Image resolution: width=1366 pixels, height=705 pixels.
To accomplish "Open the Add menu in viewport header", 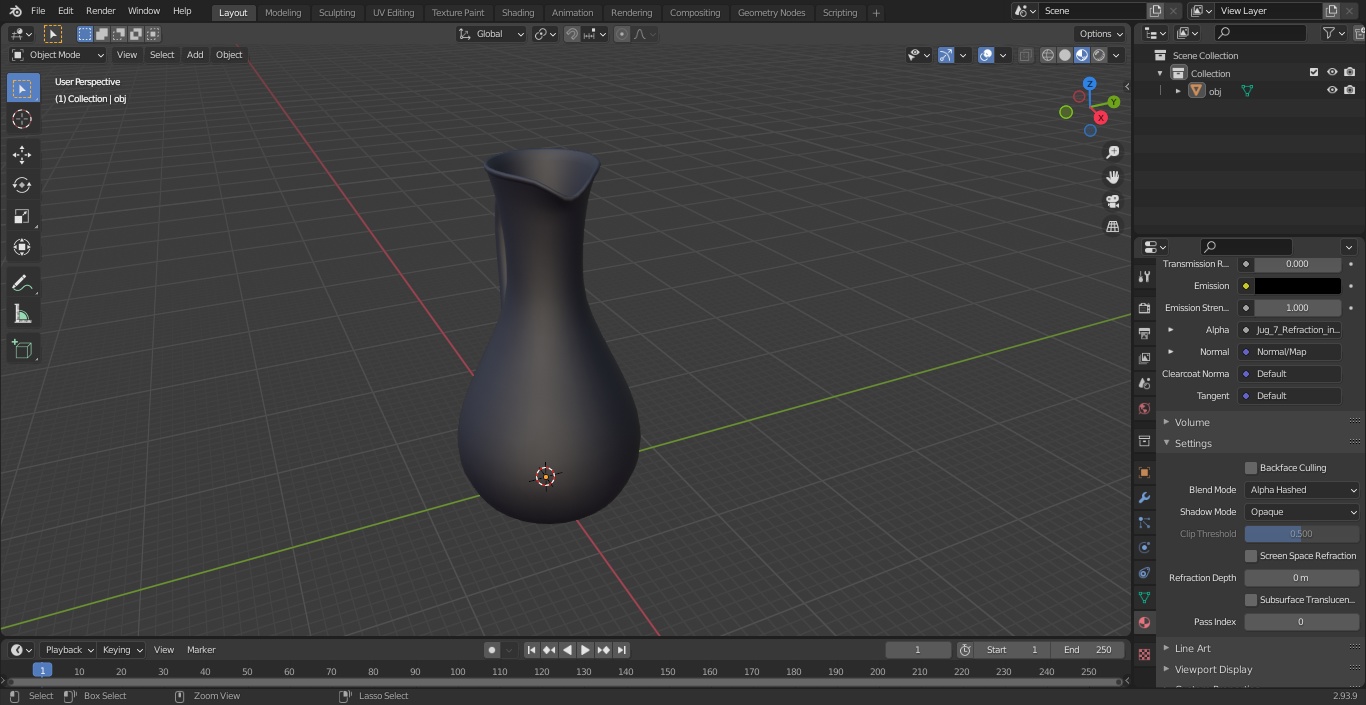I will (x=195, y=55).
